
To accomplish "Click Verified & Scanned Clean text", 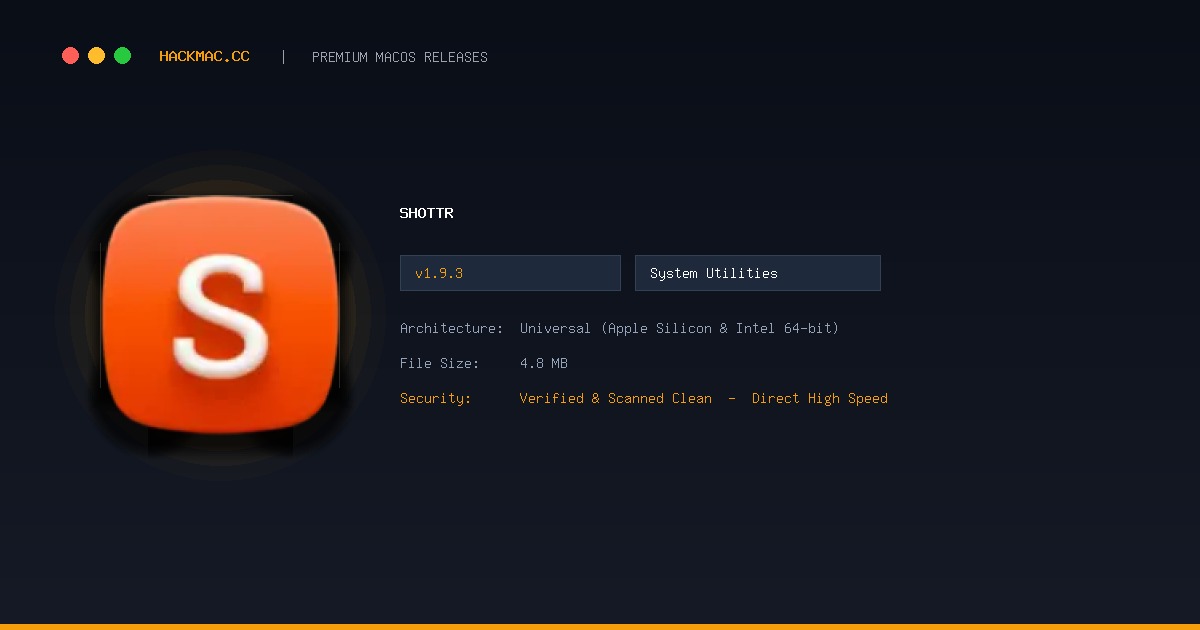I will click(616, 398).
